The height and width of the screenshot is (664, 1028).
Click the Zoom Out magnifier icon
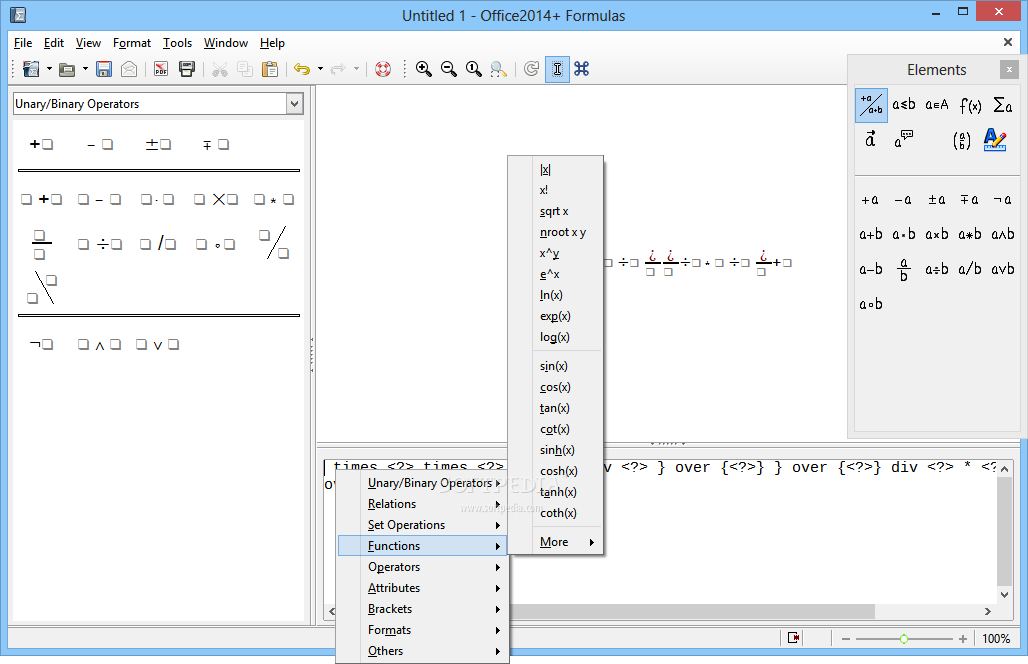[448, 69]
